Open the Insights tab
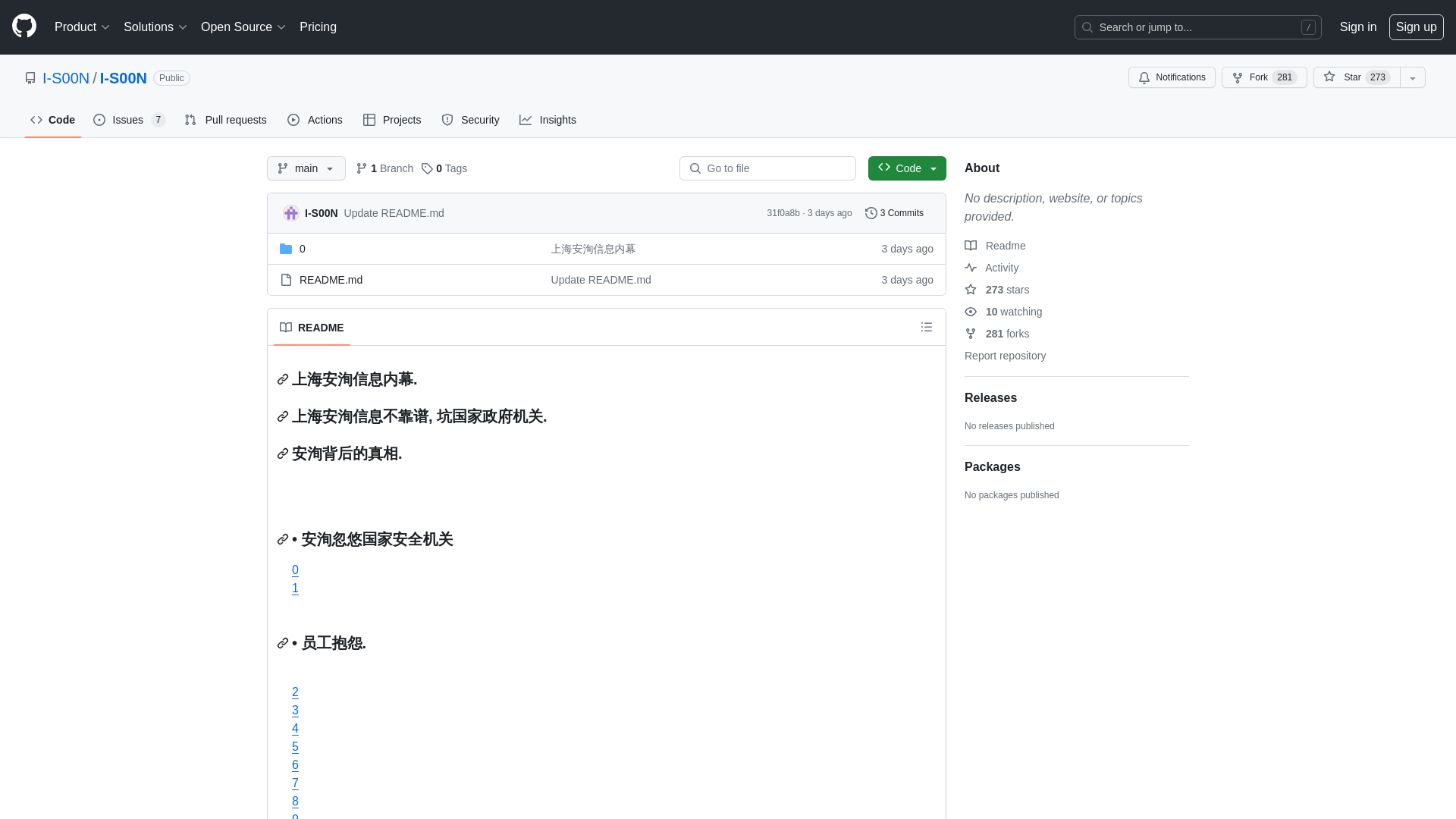 click(x=548, y=120)
